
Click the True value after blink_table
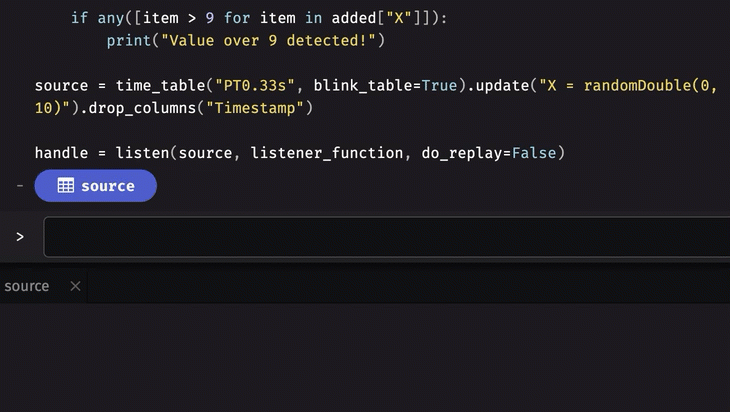(x=440, y=86)
